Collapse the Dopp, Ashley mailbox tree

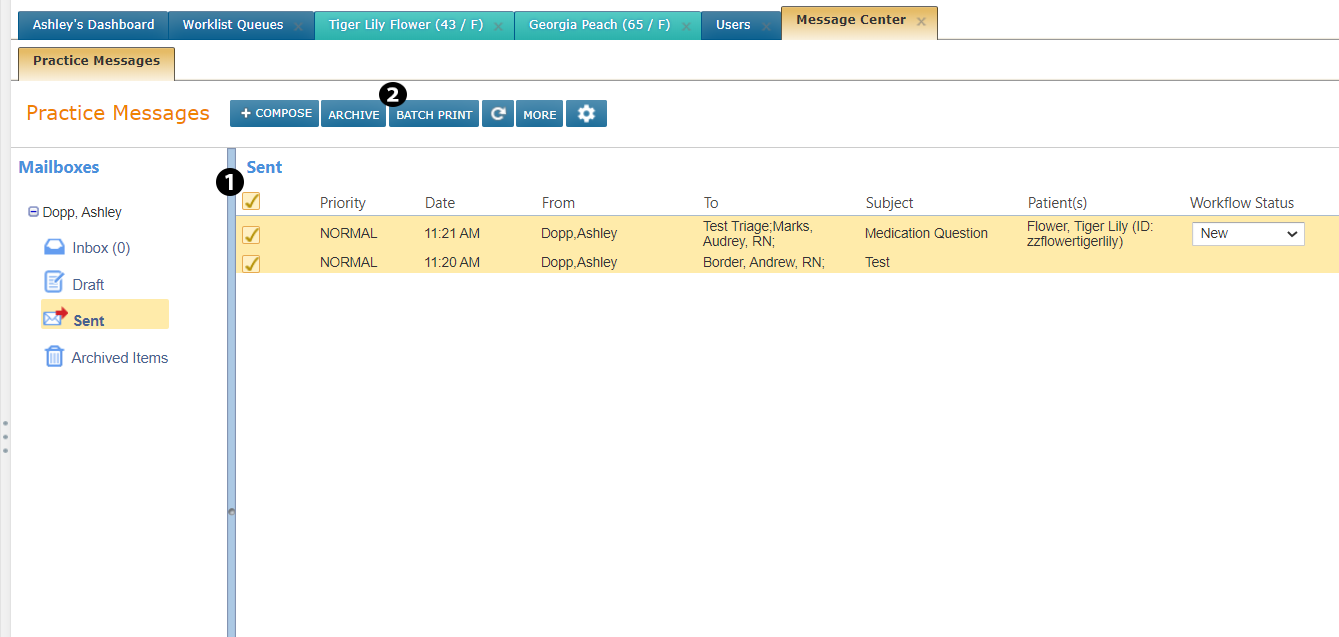(x=33, y=212)
